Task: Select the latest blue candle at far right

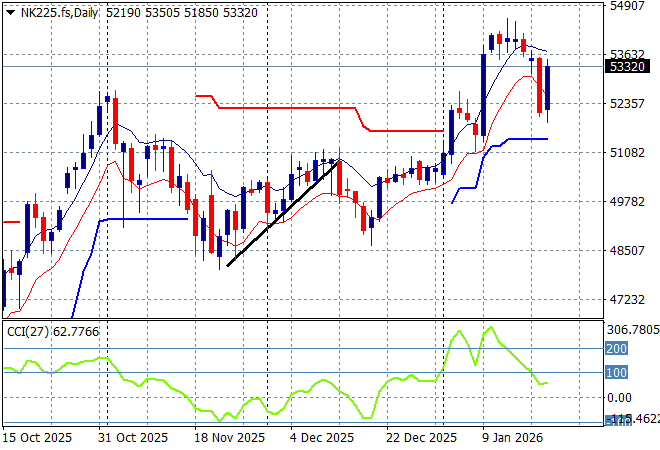Action: 547,89
